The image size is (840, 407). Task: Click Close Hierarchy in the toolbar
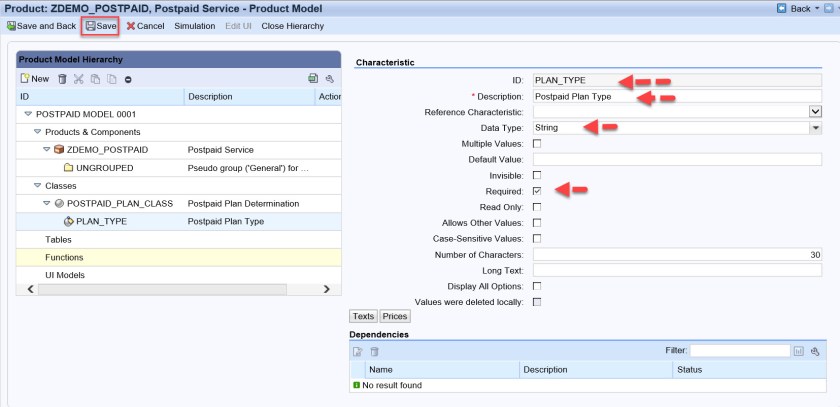coord(292,26)
